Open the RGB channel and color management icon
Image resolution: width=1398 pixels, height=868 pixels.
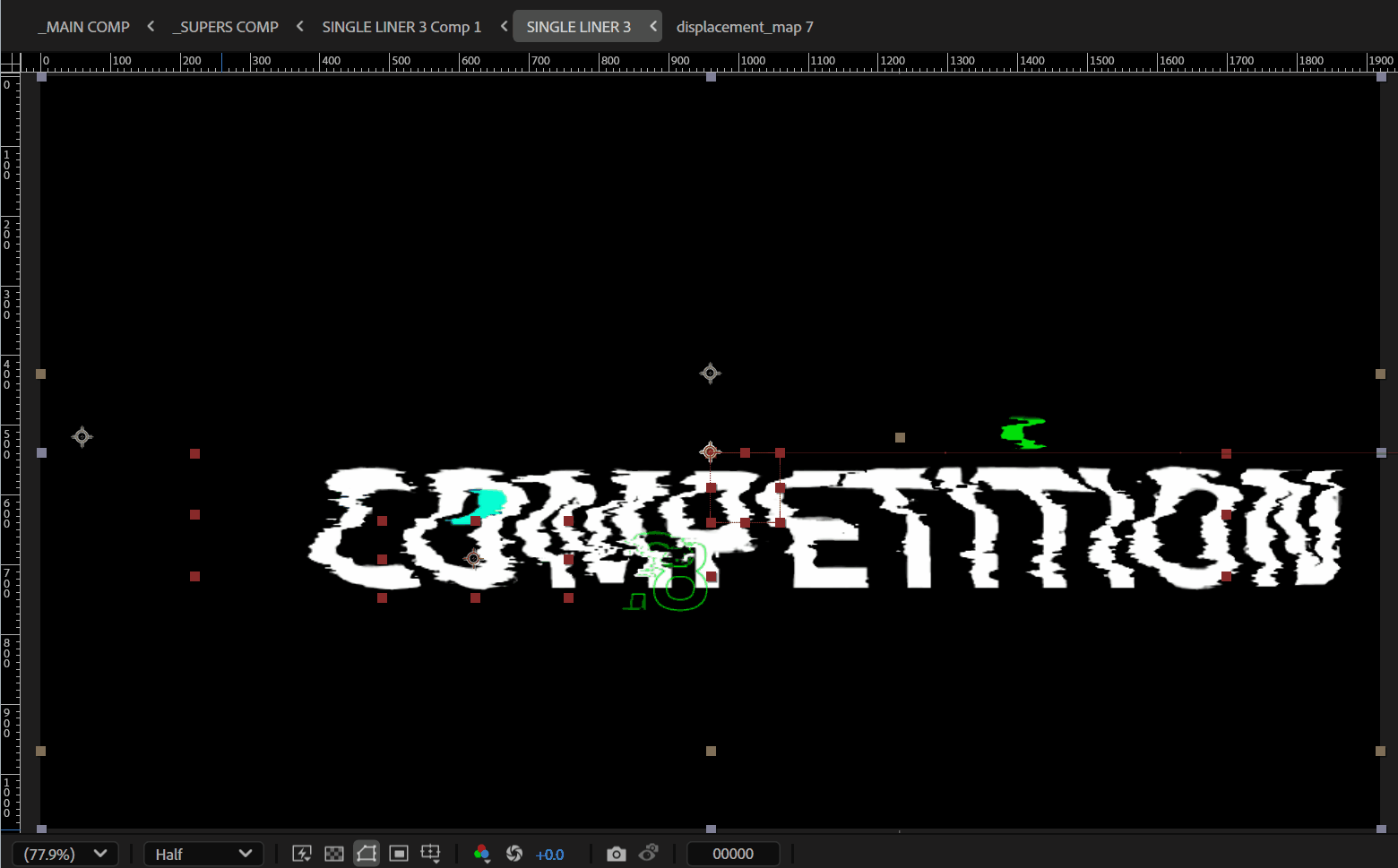[x=482, y=854]
